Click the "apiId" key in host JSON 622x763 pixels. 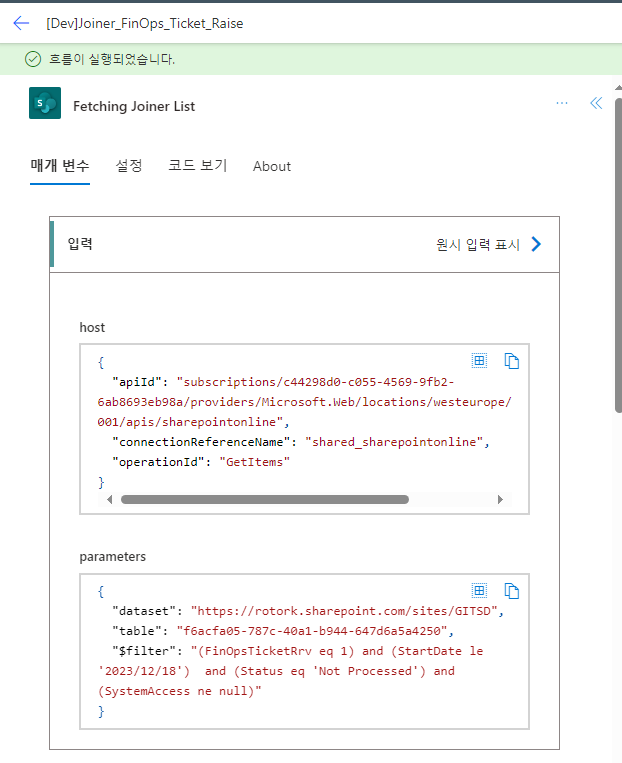point(137,382)
